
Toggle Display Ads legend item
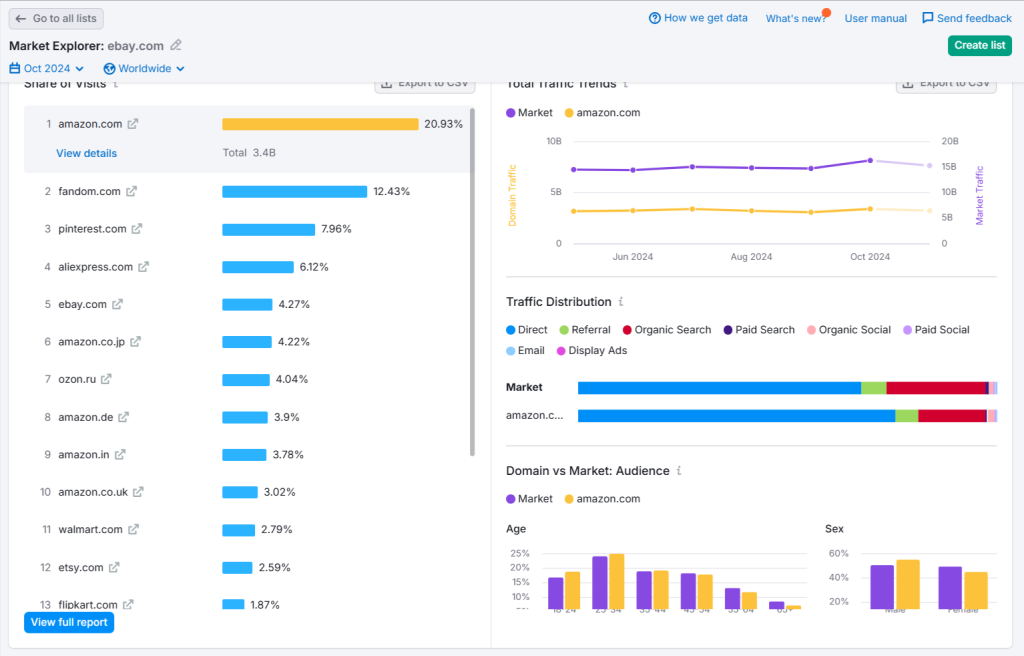point(592,350)
